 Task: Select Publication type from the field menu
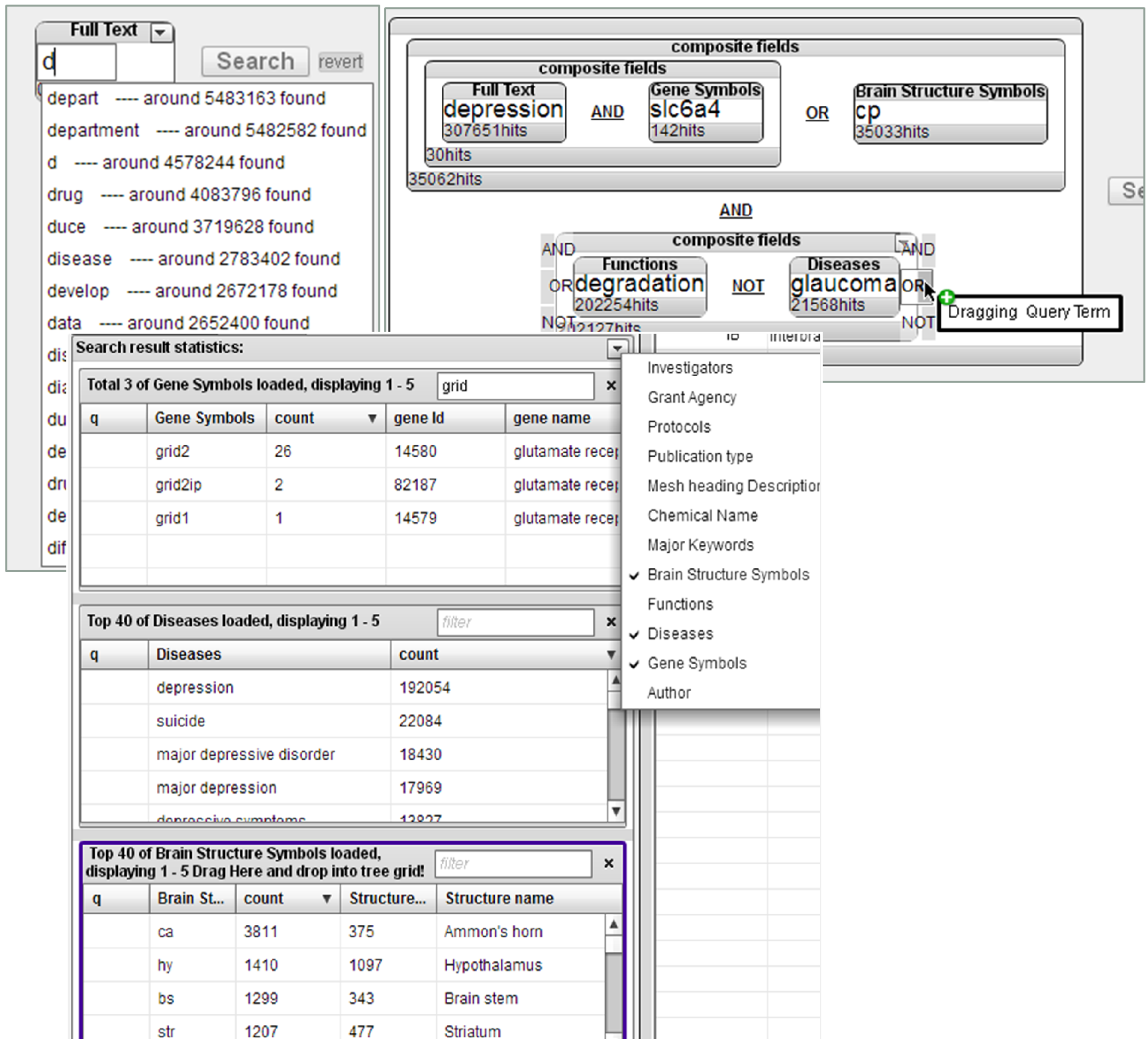pyautogui.click(x=700, y=457)
